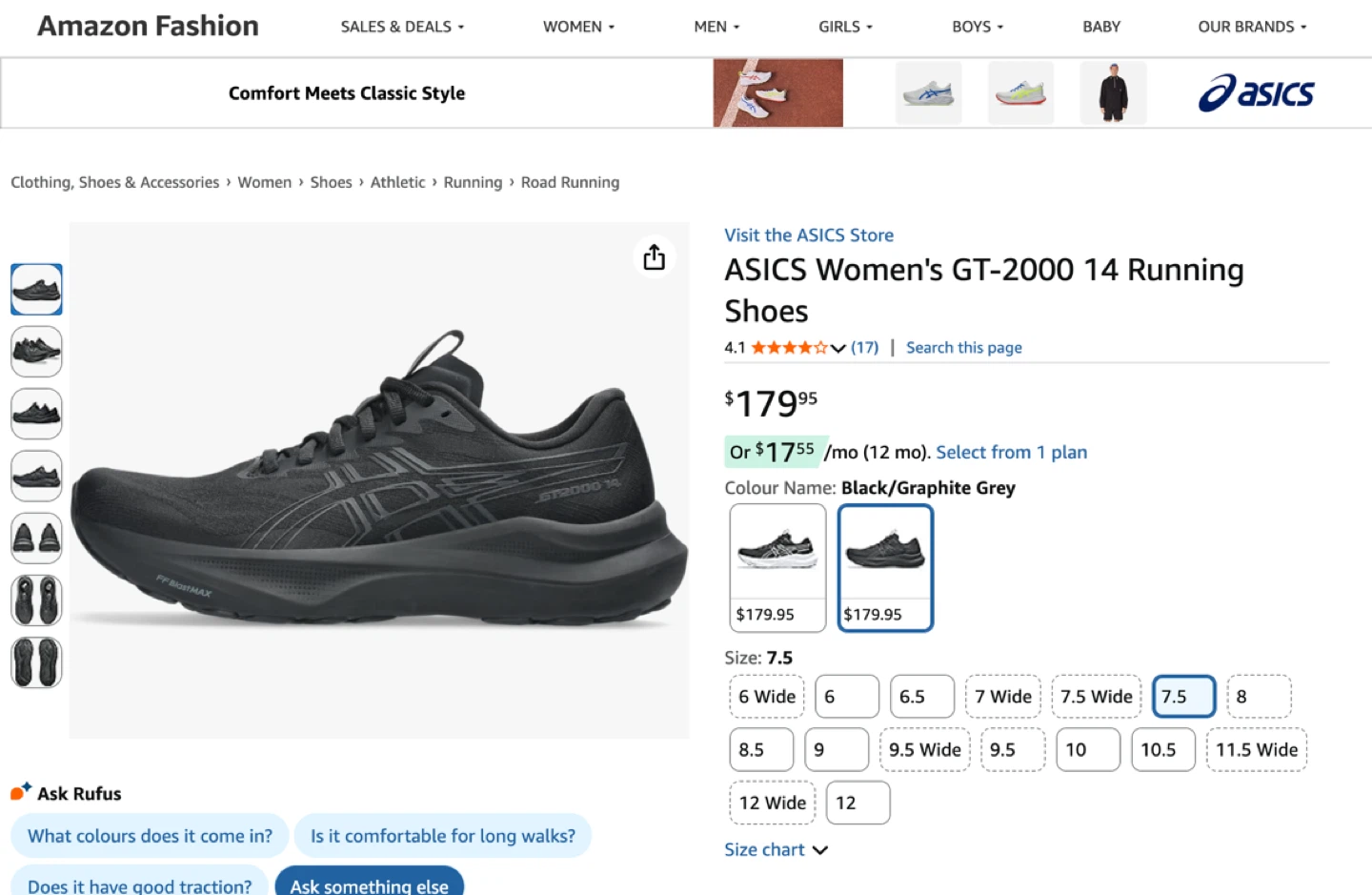The height and width of the screenshot is (895, 1372).
Task: Select size 7 Wide
Action: (x=1003, y=696)
